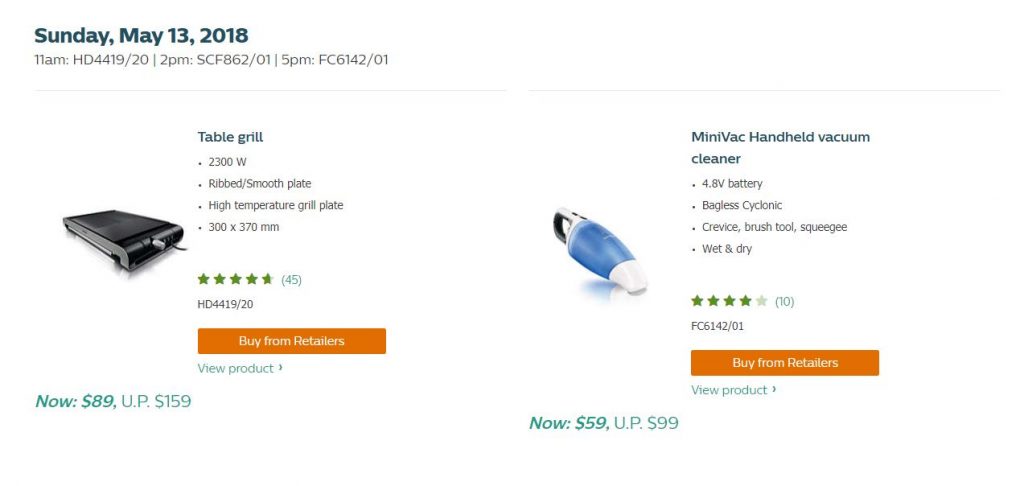
Task: Click the Now: $89 price text
Action: point(75,401)
